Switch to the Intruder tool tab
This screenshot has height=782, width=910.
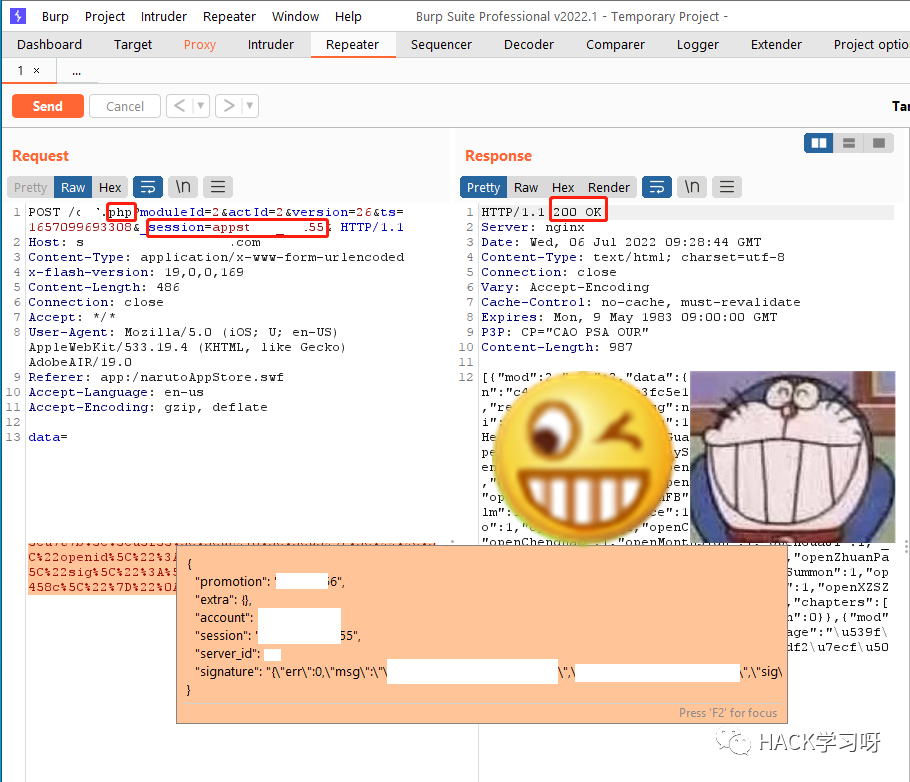270,45
